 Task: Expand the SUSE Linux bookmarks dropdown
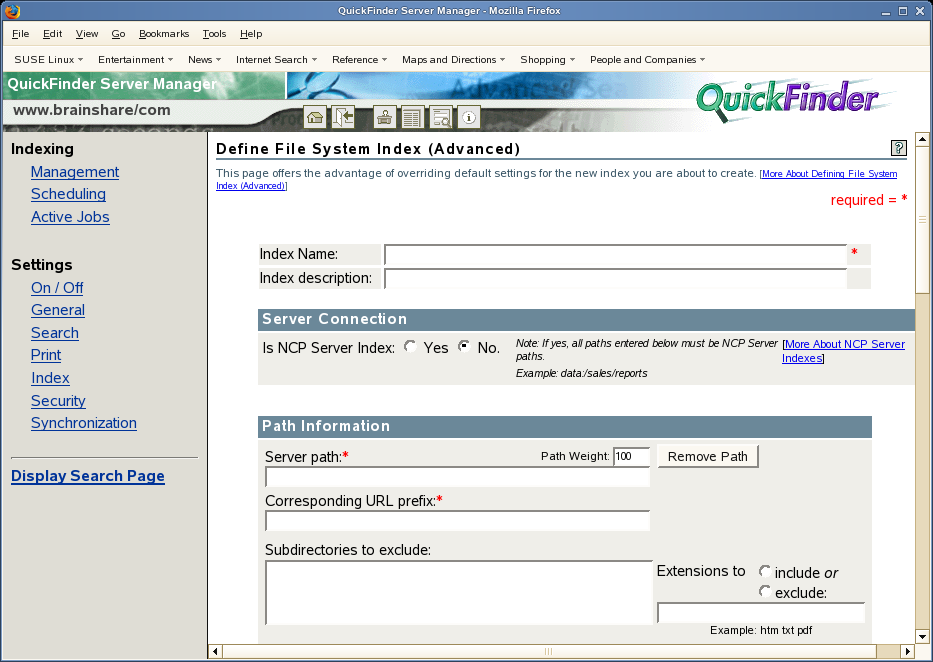[x=49, y=59]
